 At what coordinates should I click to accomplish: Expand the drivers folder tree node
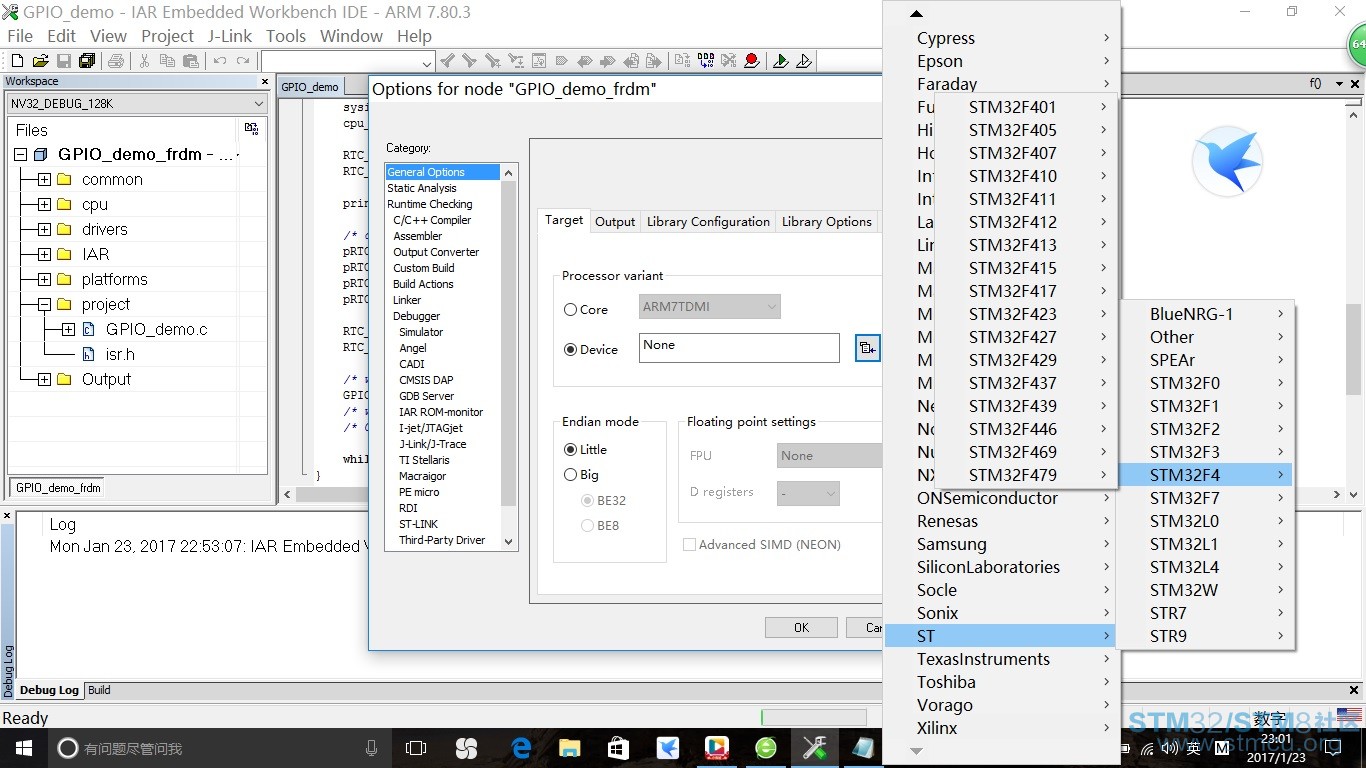click(x=44, y=229)
